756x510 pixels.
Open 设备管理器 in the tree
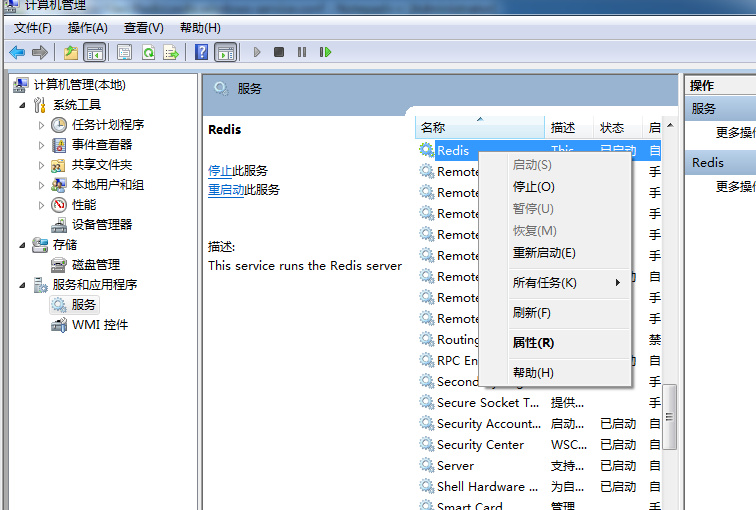tap(102, 225)
